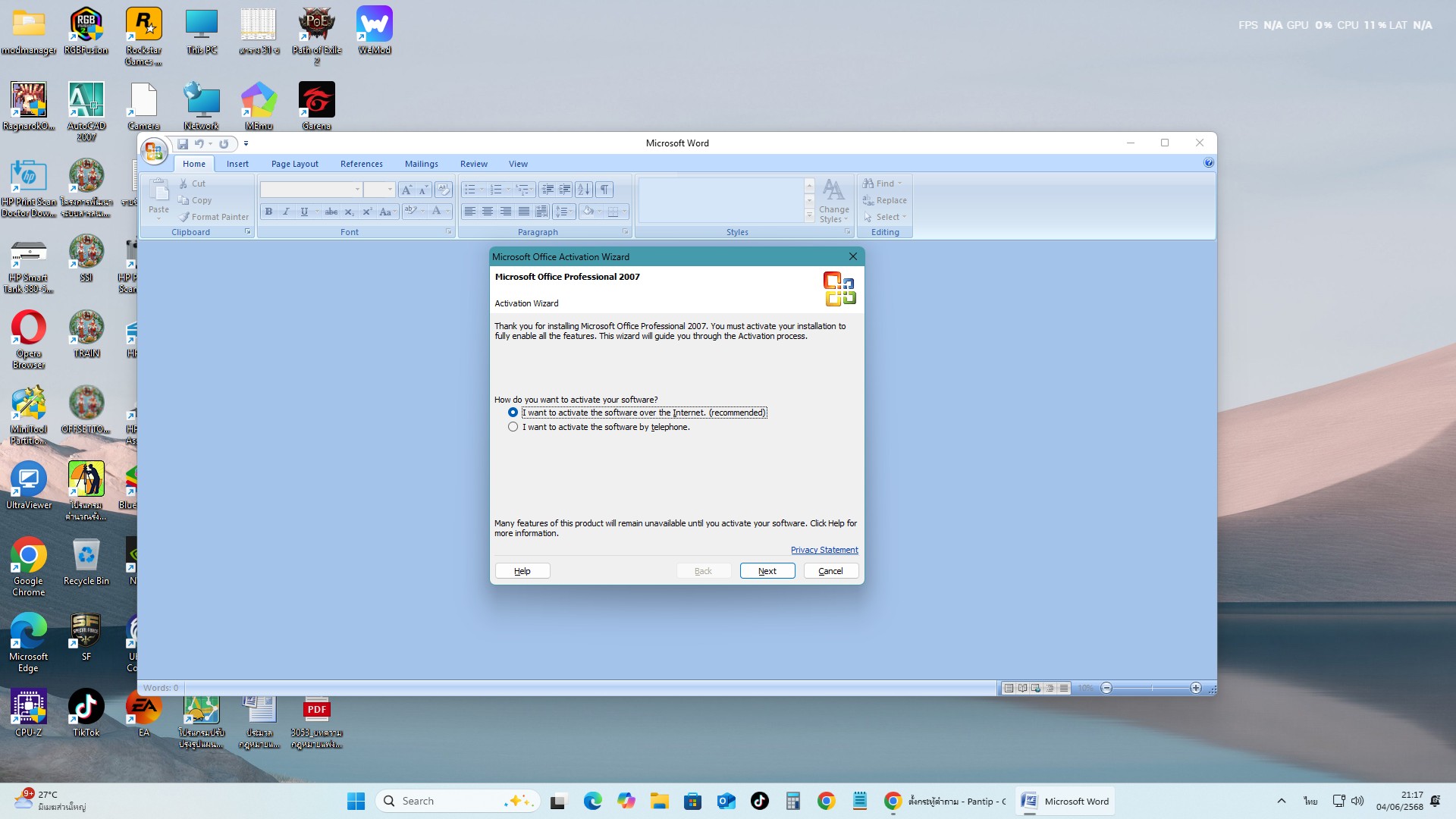Image resolution: width=1456 pixels, height=819 pixels.
Task: Click Justify alignment button
Action: click(524, 212)
